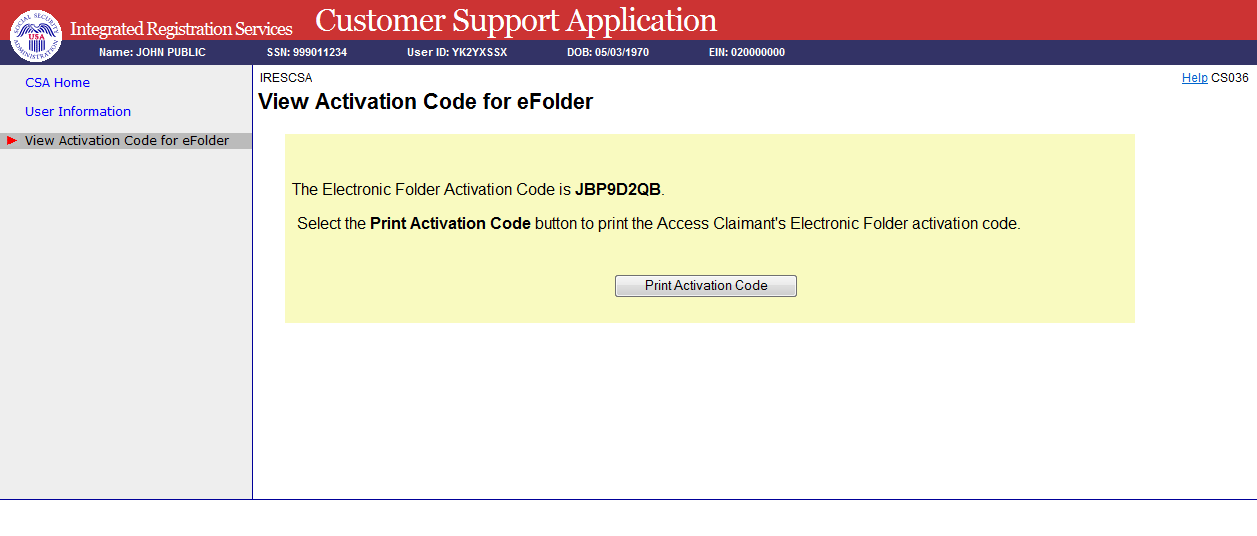Click the DOB 05/03/1970 text
Screen dimensions: 1257x536
[608, 52]
